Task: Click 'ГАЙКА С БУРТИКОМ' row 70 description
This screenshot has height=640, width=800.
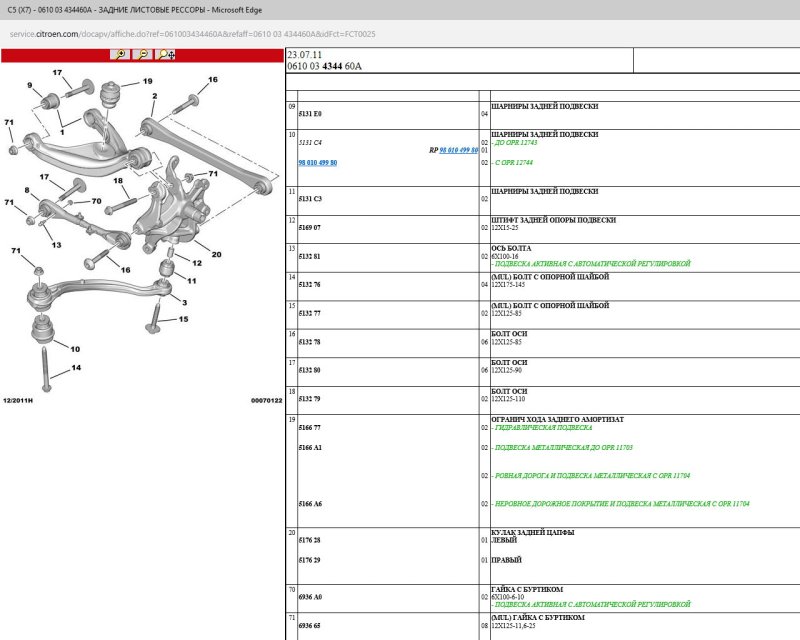Action: [x=527, y=589]
